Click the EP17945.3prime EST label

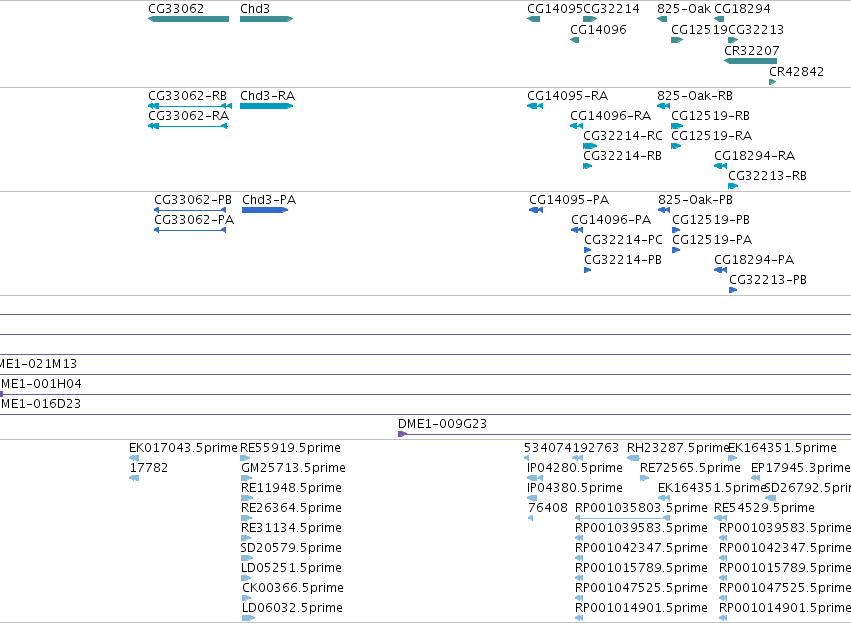click(801, 468)
